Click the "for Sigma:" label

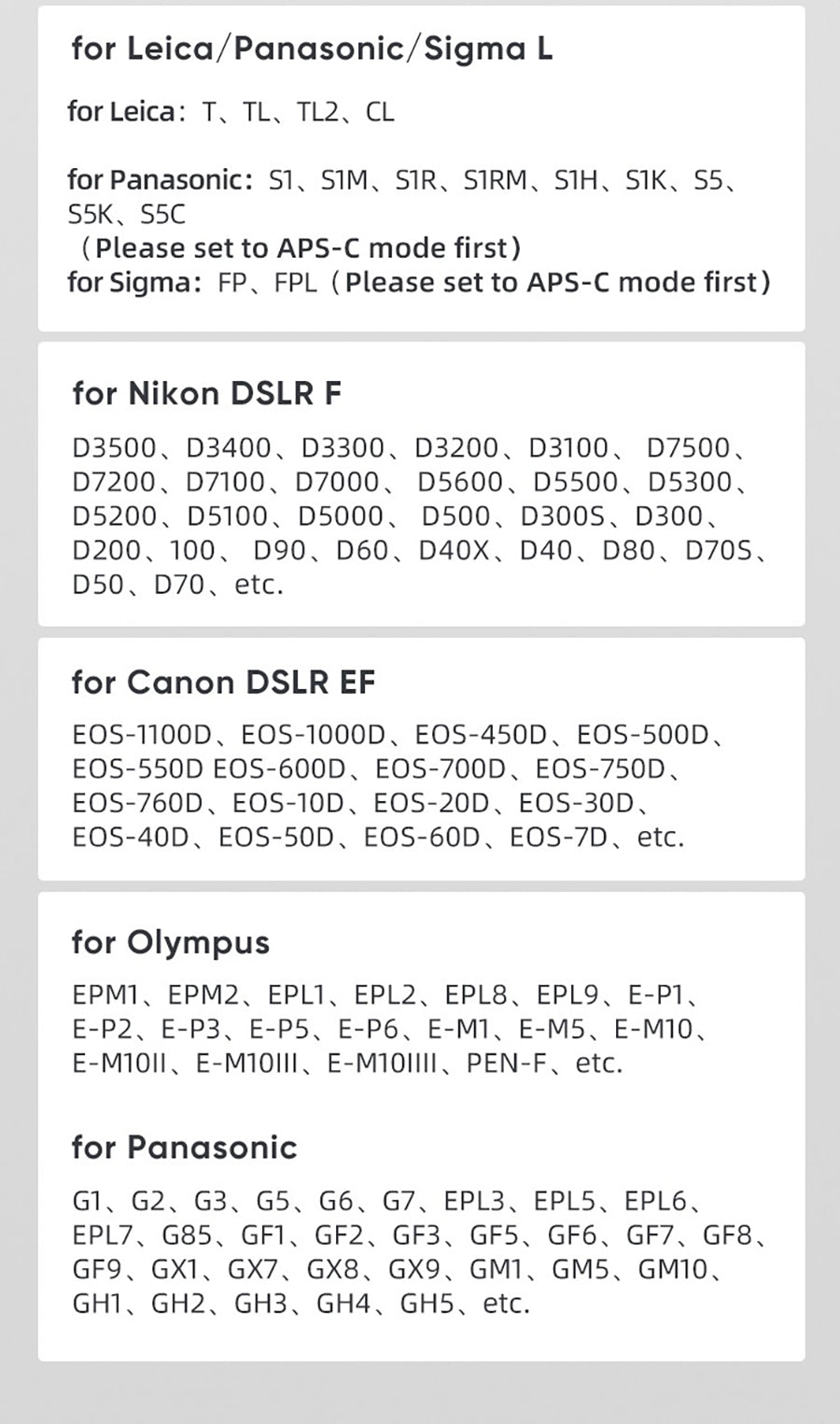pos(134,282)
